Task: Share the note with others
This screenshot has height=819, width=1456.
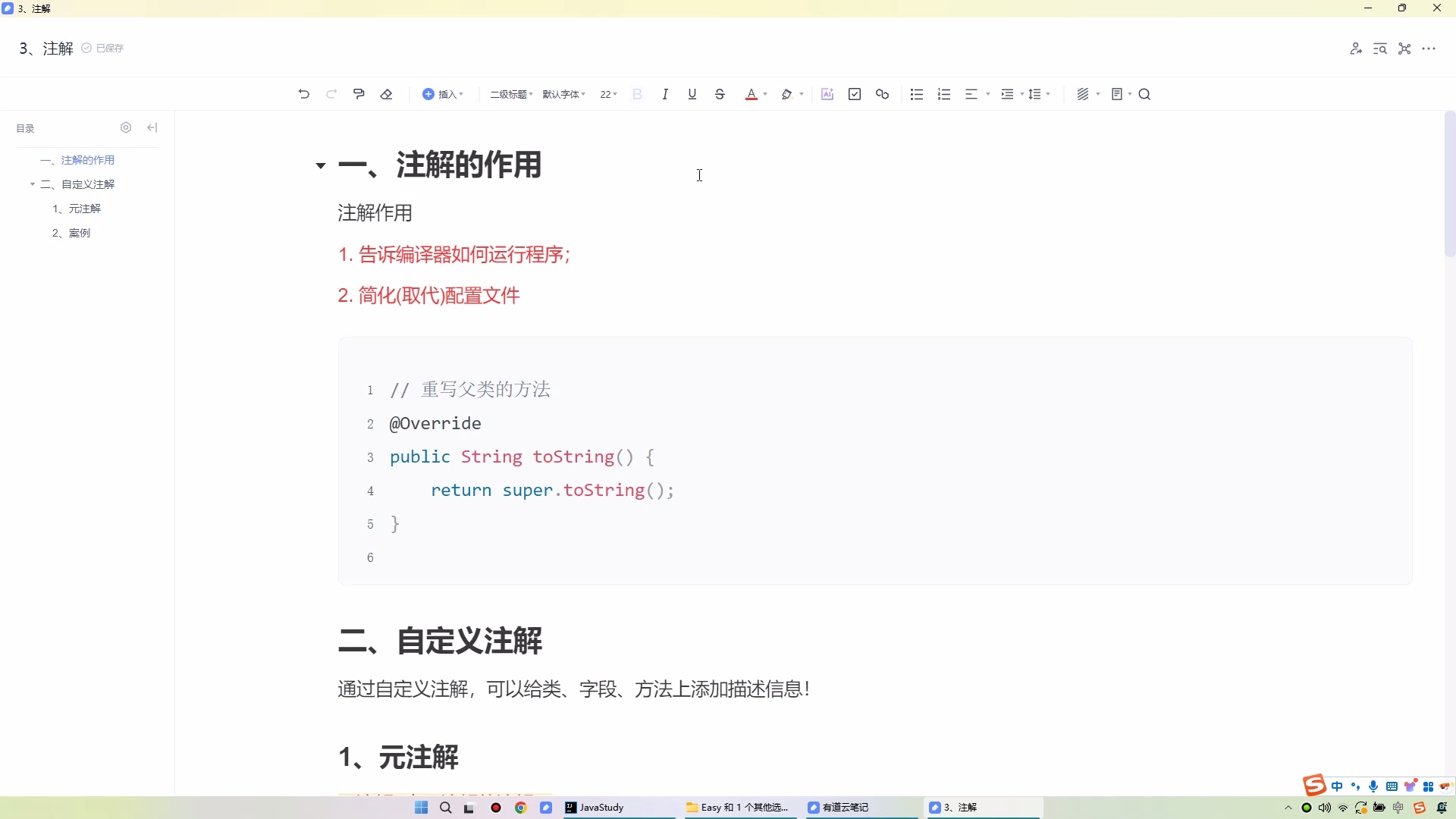Action: pos(1356,48)
